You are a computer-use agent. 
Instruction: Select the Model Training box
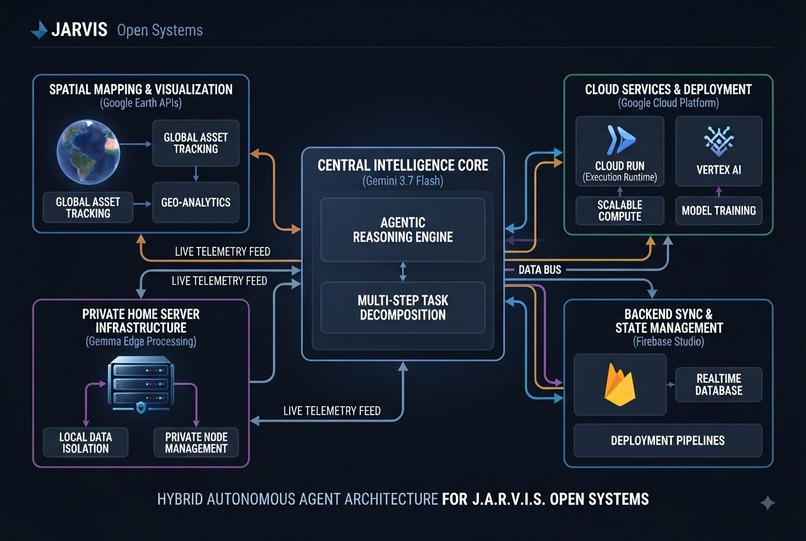719,211
